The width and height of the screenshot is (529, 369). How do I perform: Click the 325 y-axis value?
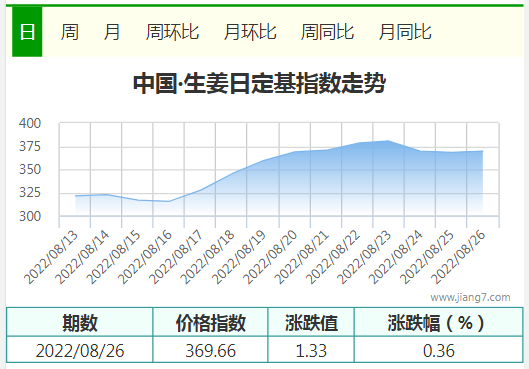tap(30, 193)
